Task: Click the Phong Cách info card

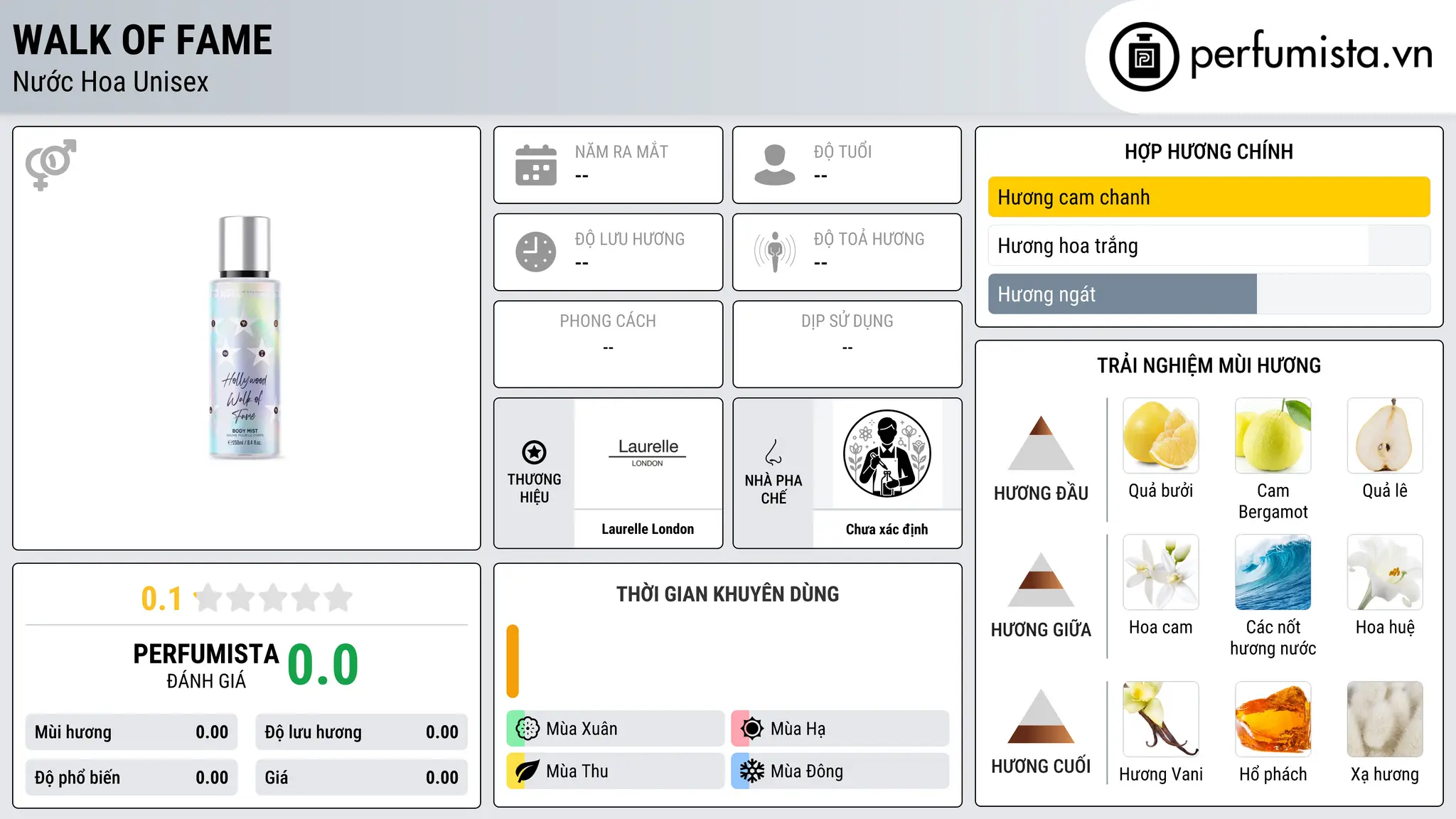Action: (608, 344)
